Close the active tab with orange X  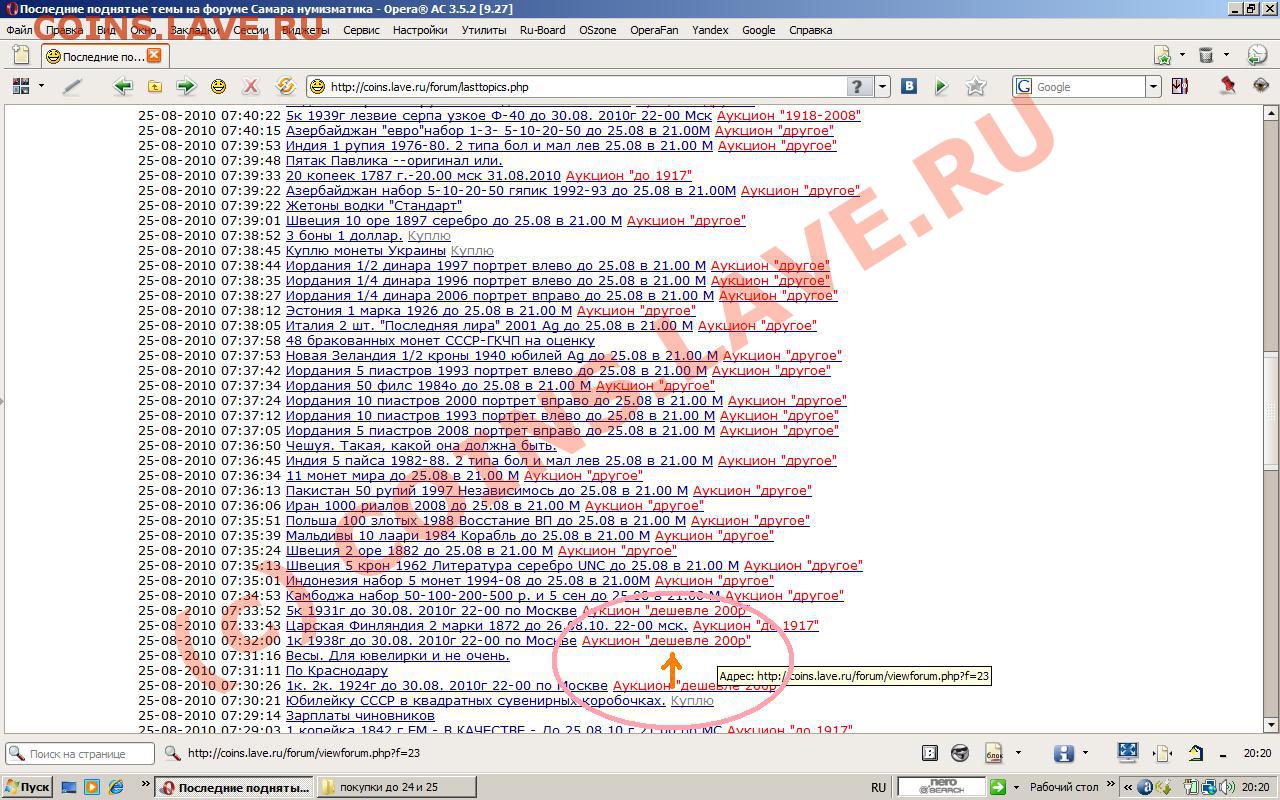point(153,56)
